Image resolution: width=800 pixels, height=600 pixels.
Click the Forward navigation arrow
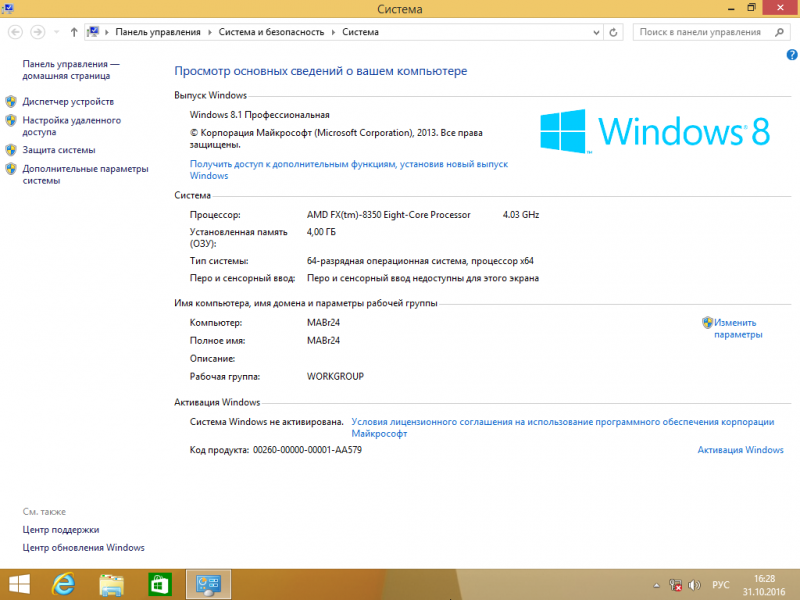[x=37, y=32]
